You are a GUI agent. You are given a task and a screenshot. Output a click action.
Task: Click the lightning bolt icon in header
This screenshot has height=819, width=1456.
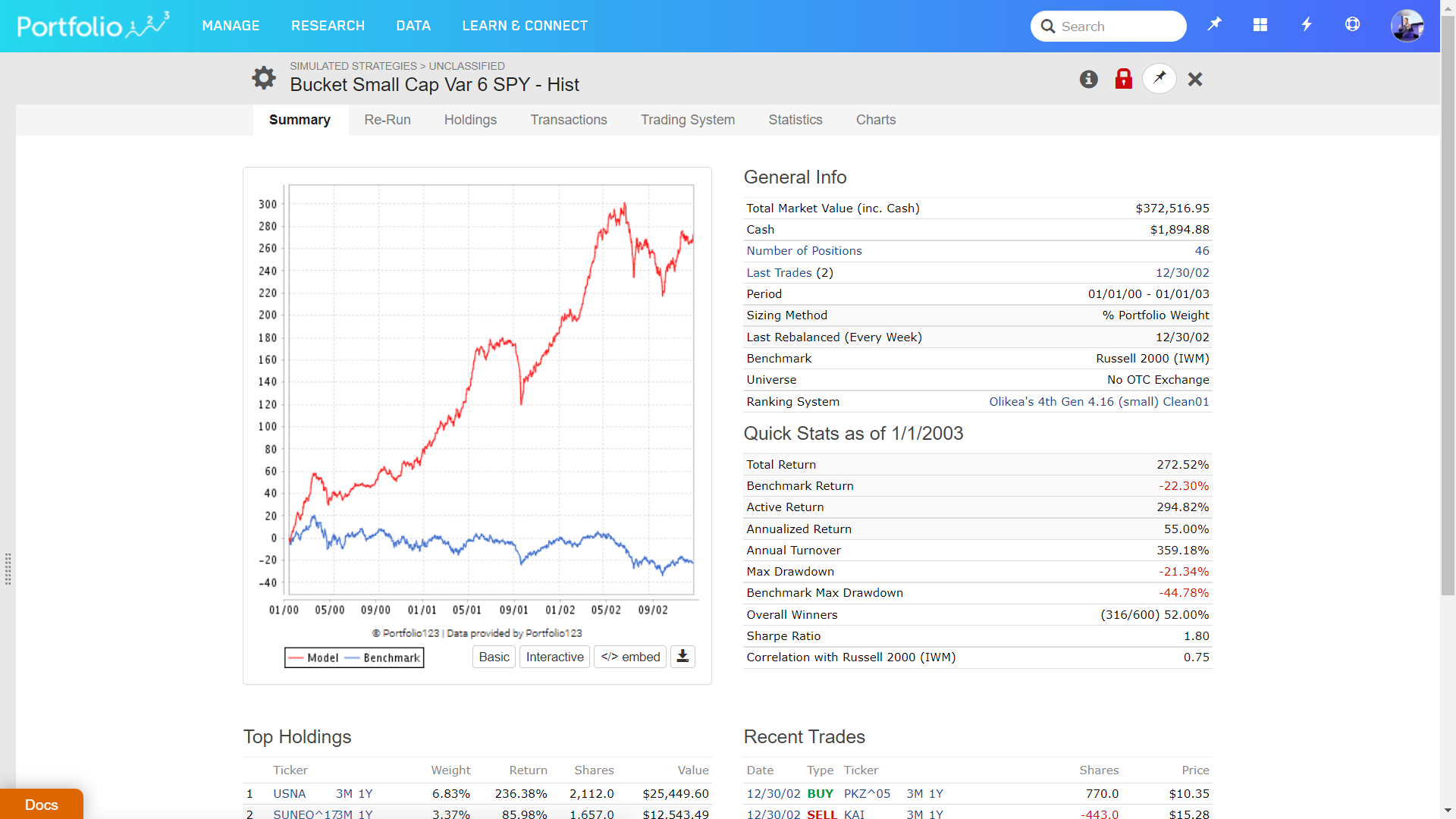click(1306, 25)
